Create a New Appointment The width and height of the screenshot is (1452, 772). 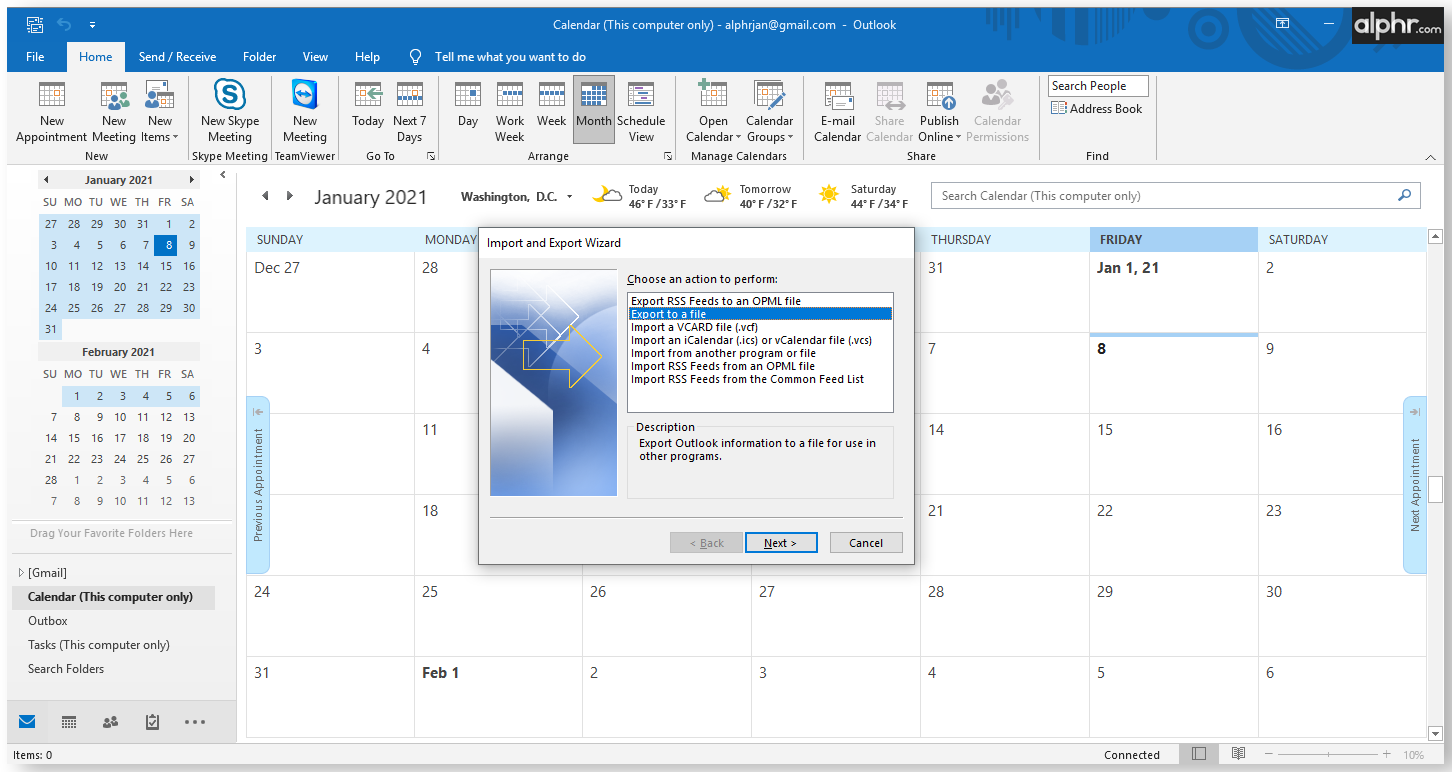coord(51,112)
